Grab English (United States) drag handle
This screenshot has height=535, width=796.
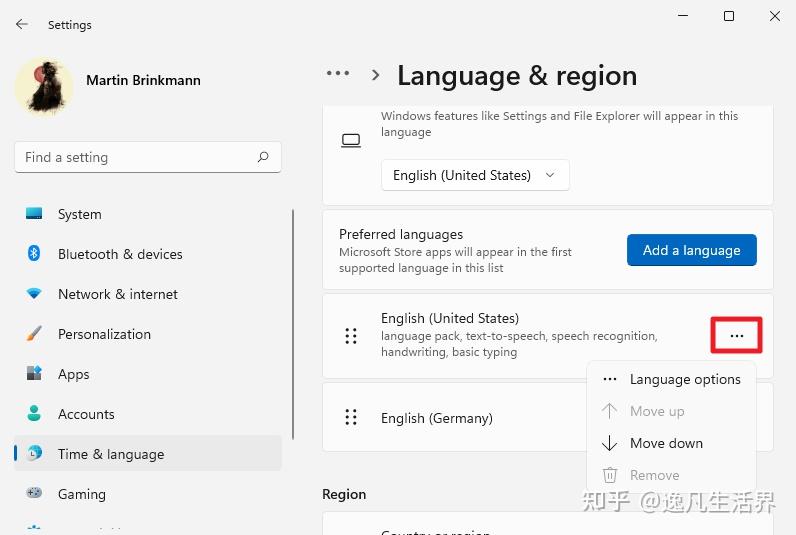pyautogui.click(x=351, y=336)
